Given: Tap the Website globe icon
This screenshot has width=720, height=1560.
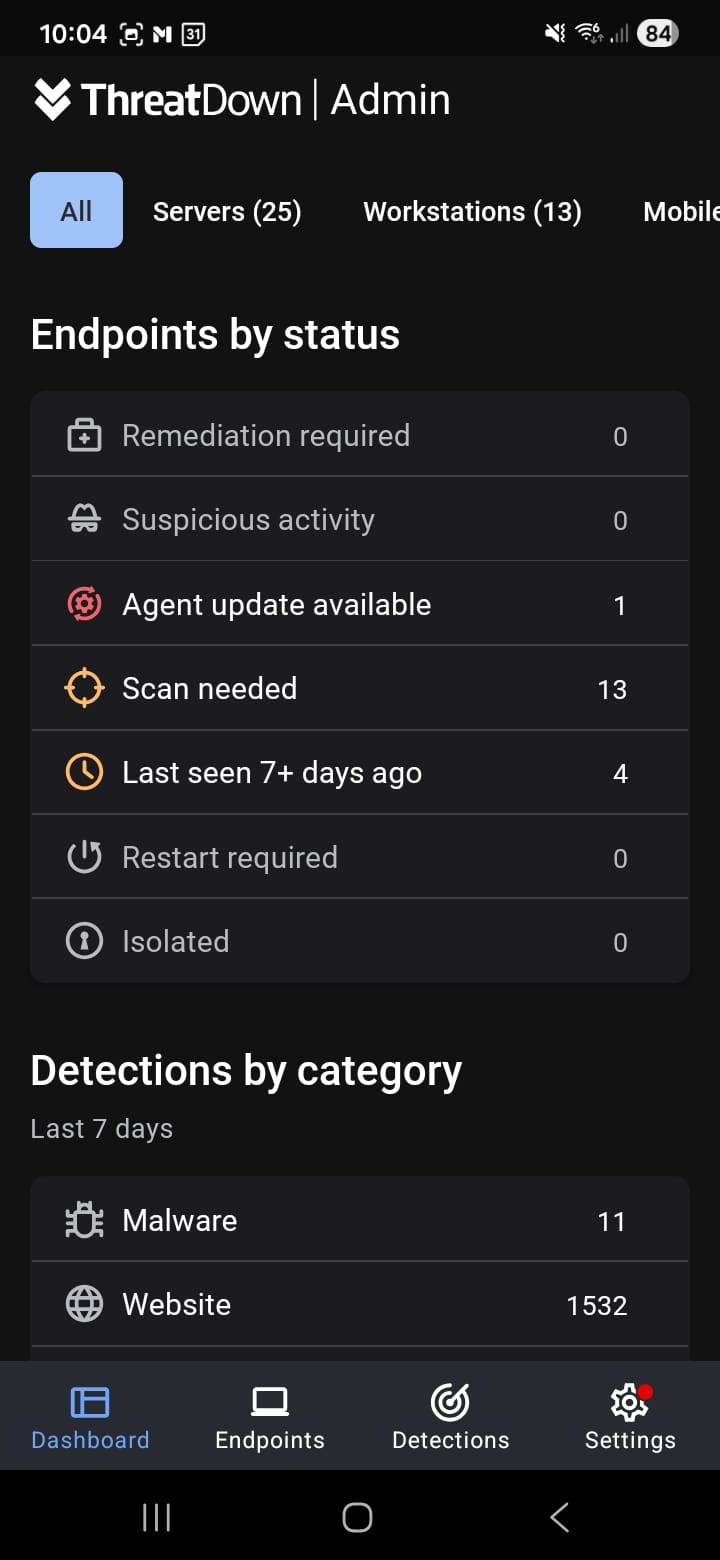Looking at the screenshot, I should pyautogui.click(x=84, y=1305).
